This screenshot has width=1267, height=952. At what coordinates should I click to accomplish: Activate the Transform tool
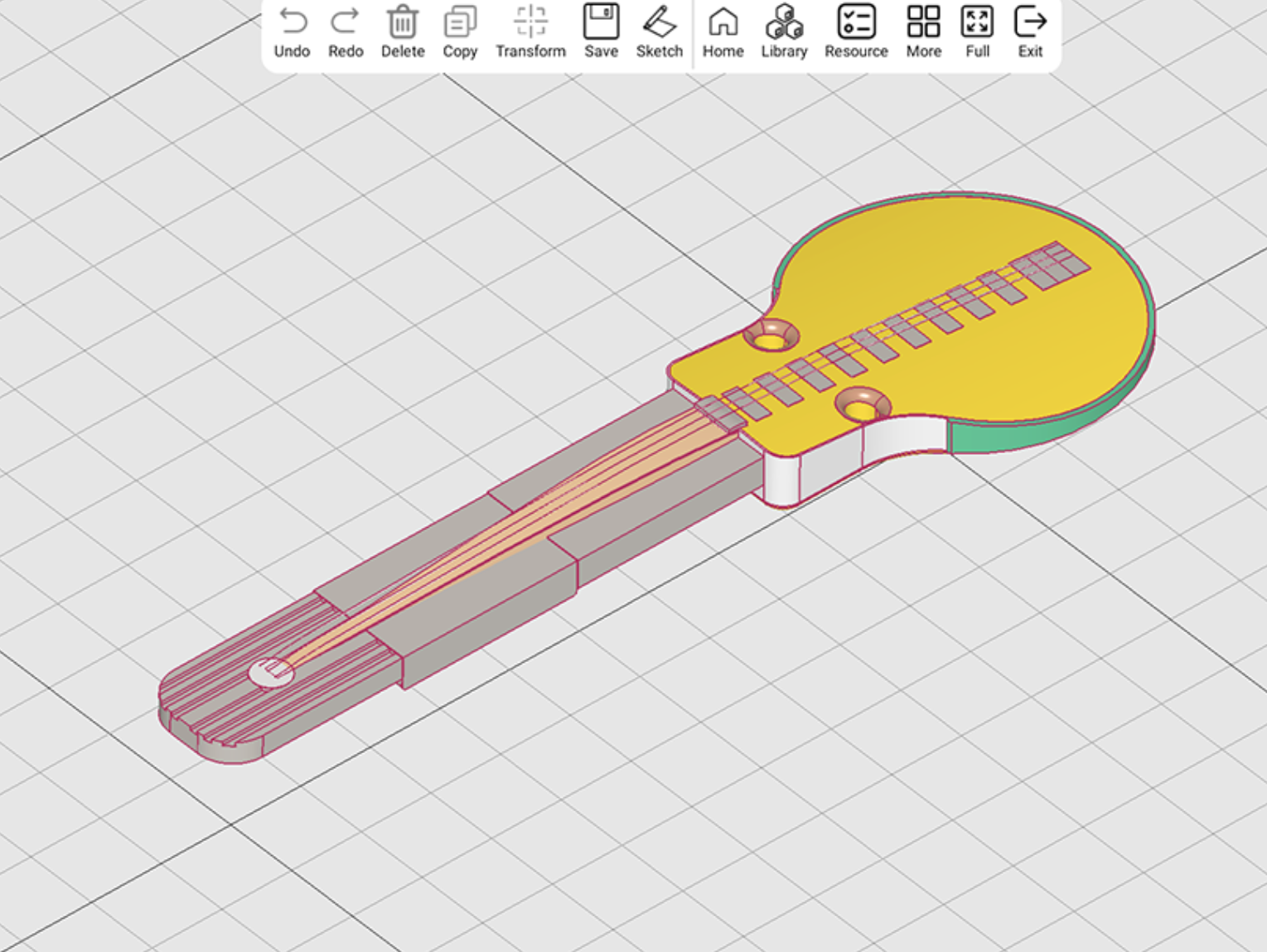[530, 22]
